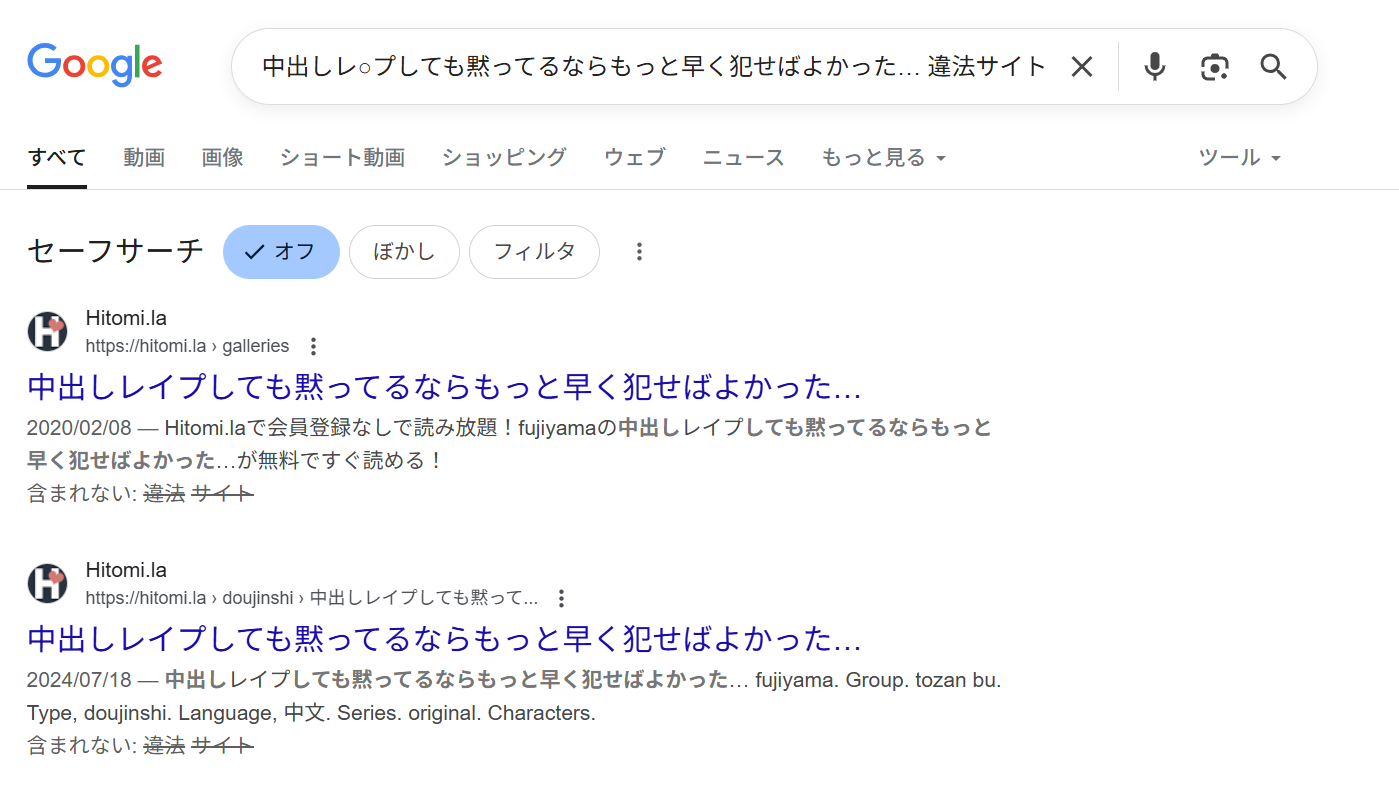This screenshot has width=1399, height=796.
Task: Click inside the search query input field
Action: coord(650,66)
